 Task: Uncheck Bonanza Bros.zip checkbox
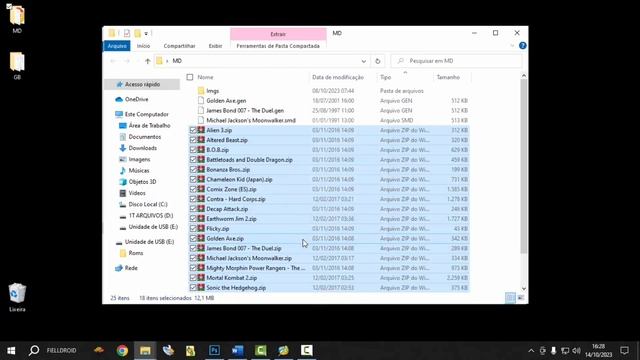tap(193, 169)
